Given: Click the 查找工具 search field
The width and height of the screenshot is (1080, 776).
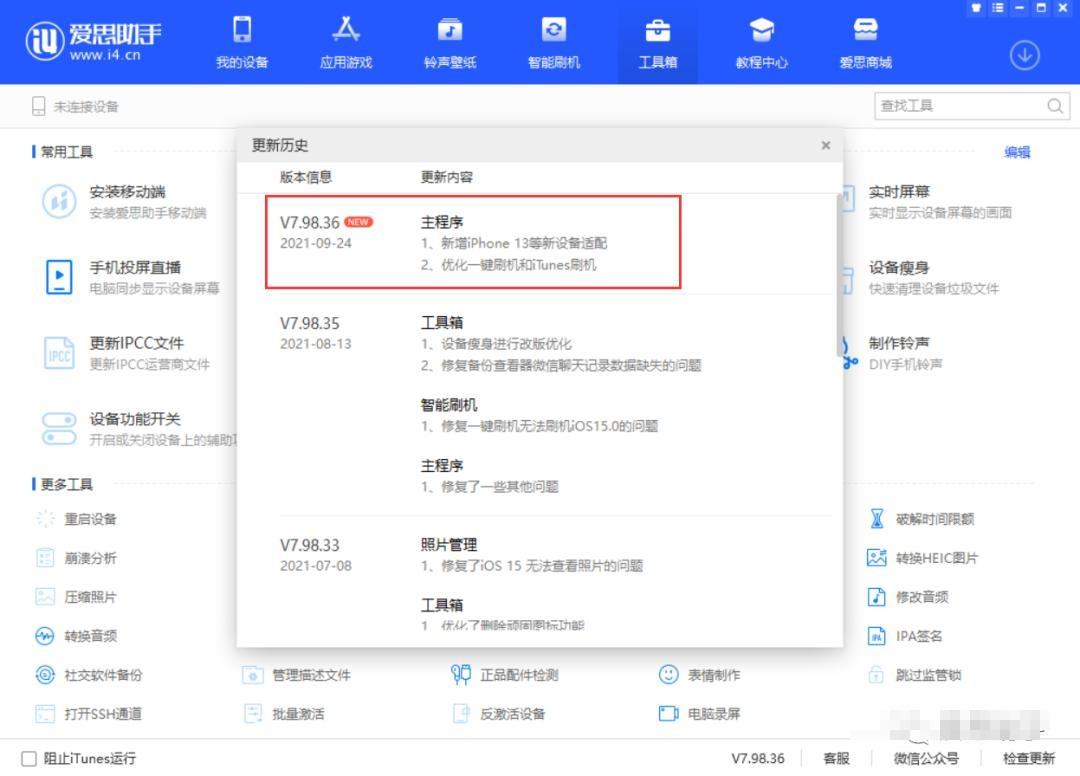Looking at the screenshot, I should click(x=960, y=105).
